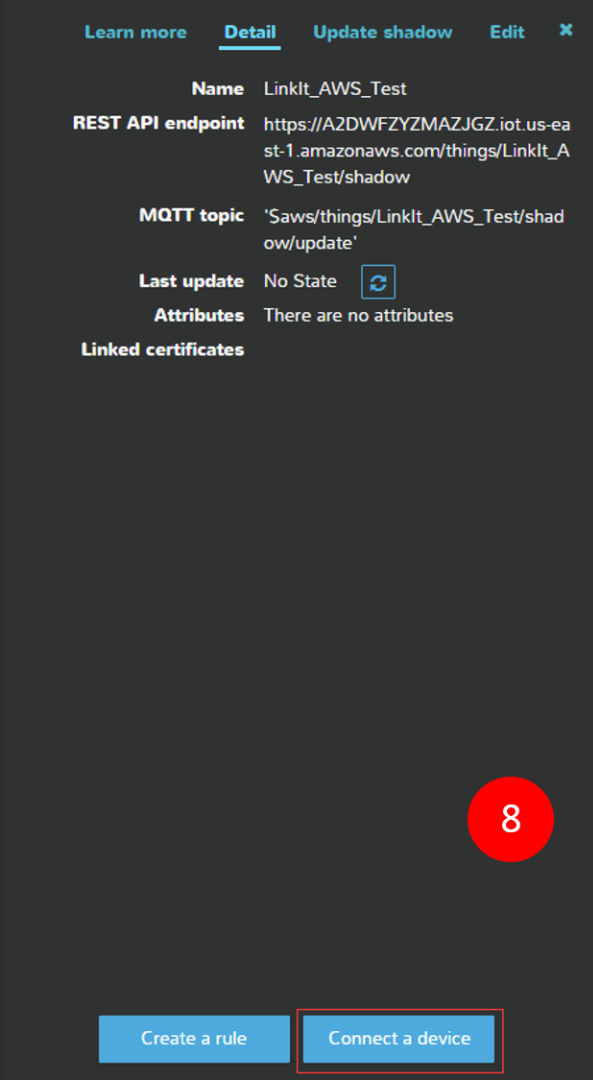Image resolution: width=593 pixels, height=1080 pixels.
Task: Click the Attributes label
Action: 199,315
